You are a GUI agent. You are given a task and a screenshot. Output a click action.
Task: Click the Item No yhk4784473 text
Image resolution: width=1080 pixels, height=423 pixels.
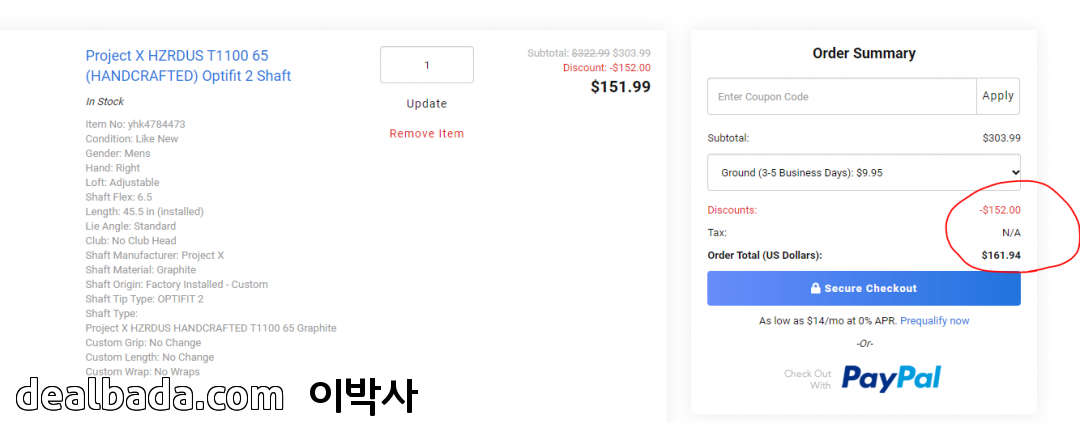(135, 124)
